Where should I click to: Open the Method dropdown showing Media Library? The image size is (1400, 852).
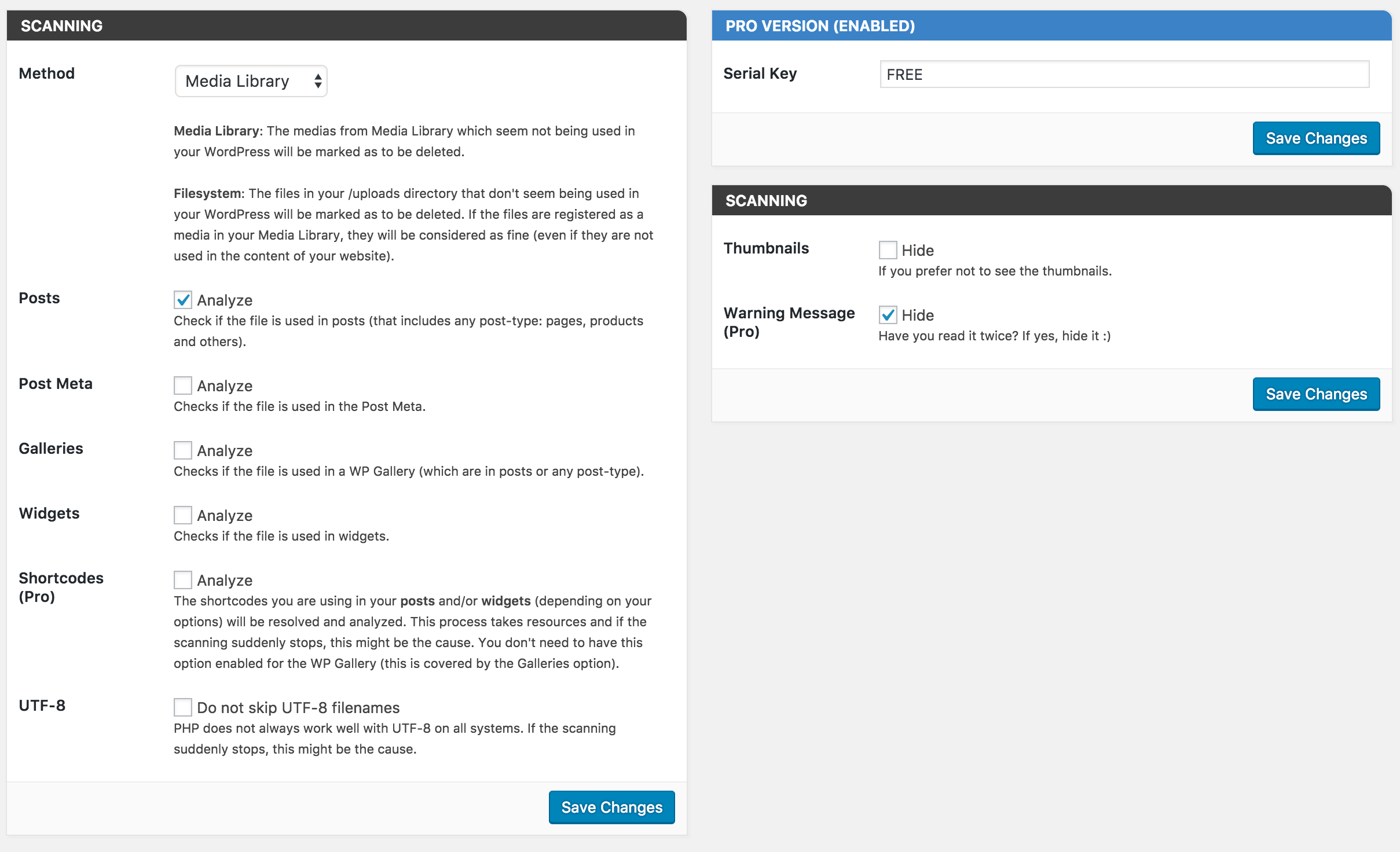click(250, 81)
